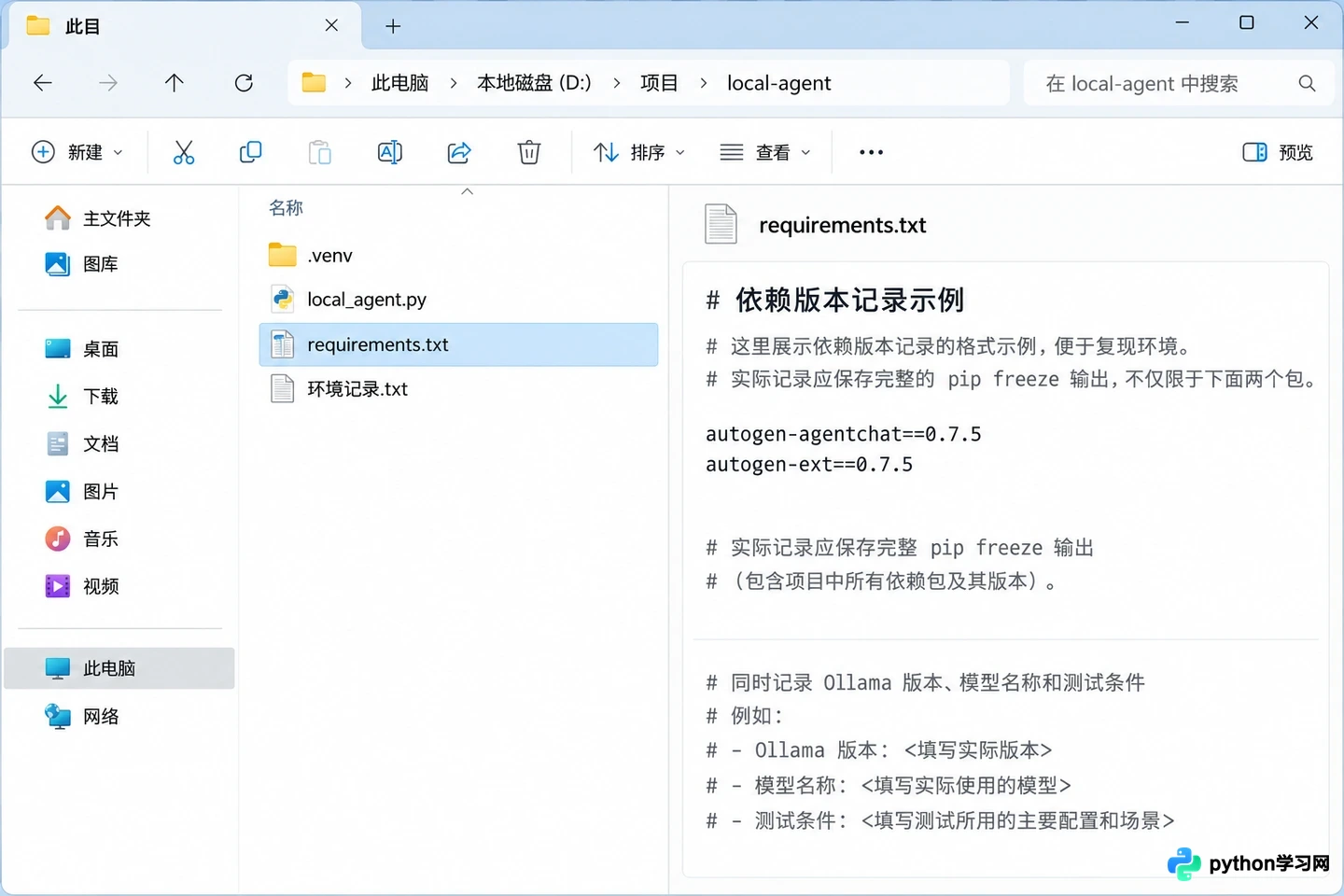Open the 排序 sort dropdown
Screen dimensions: 1344x896
[639, 152]
